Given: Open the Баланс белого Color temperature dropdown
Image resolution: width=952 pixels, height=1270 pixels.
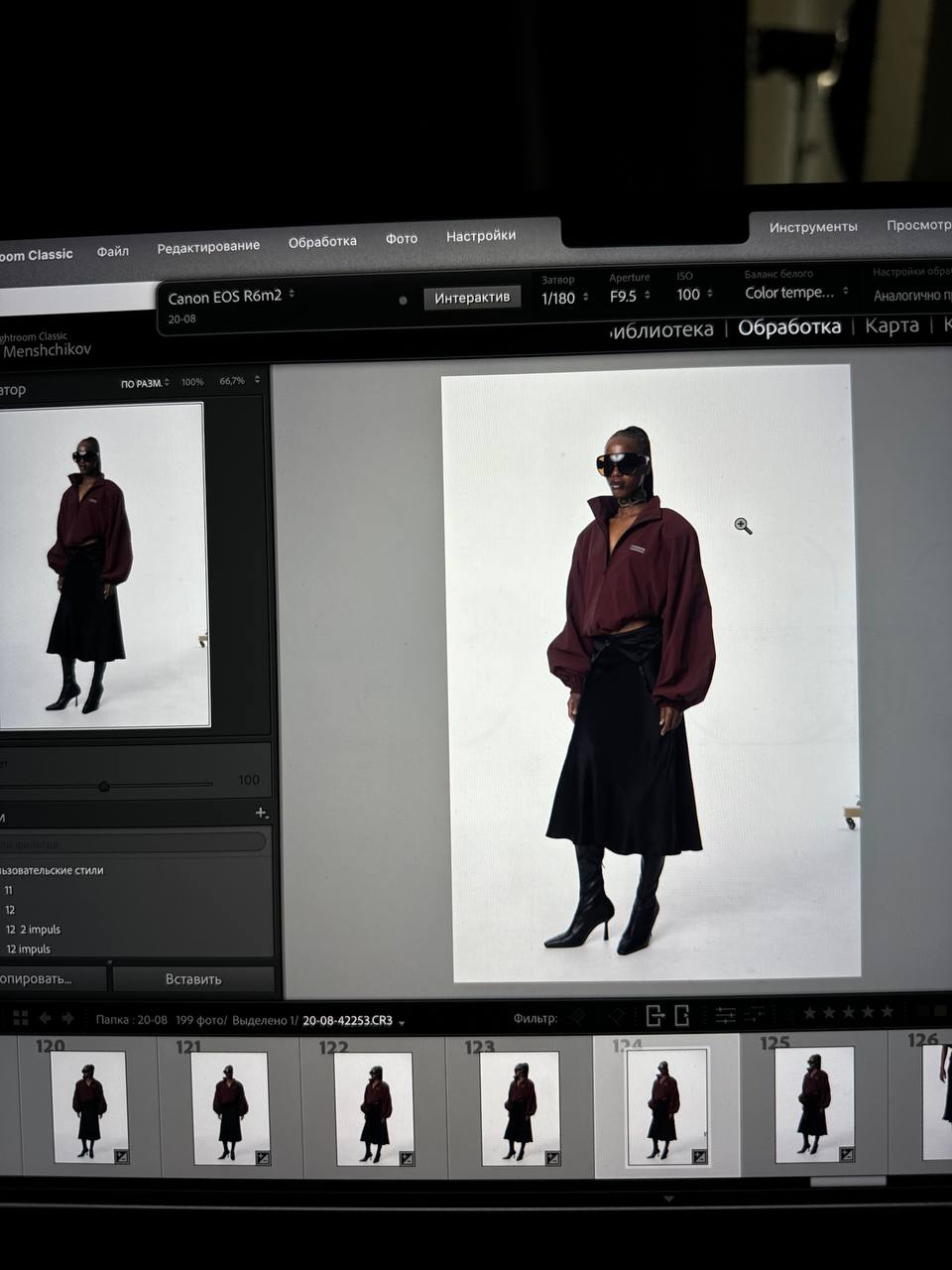Looking at the screenshot, I should (797, 293).
